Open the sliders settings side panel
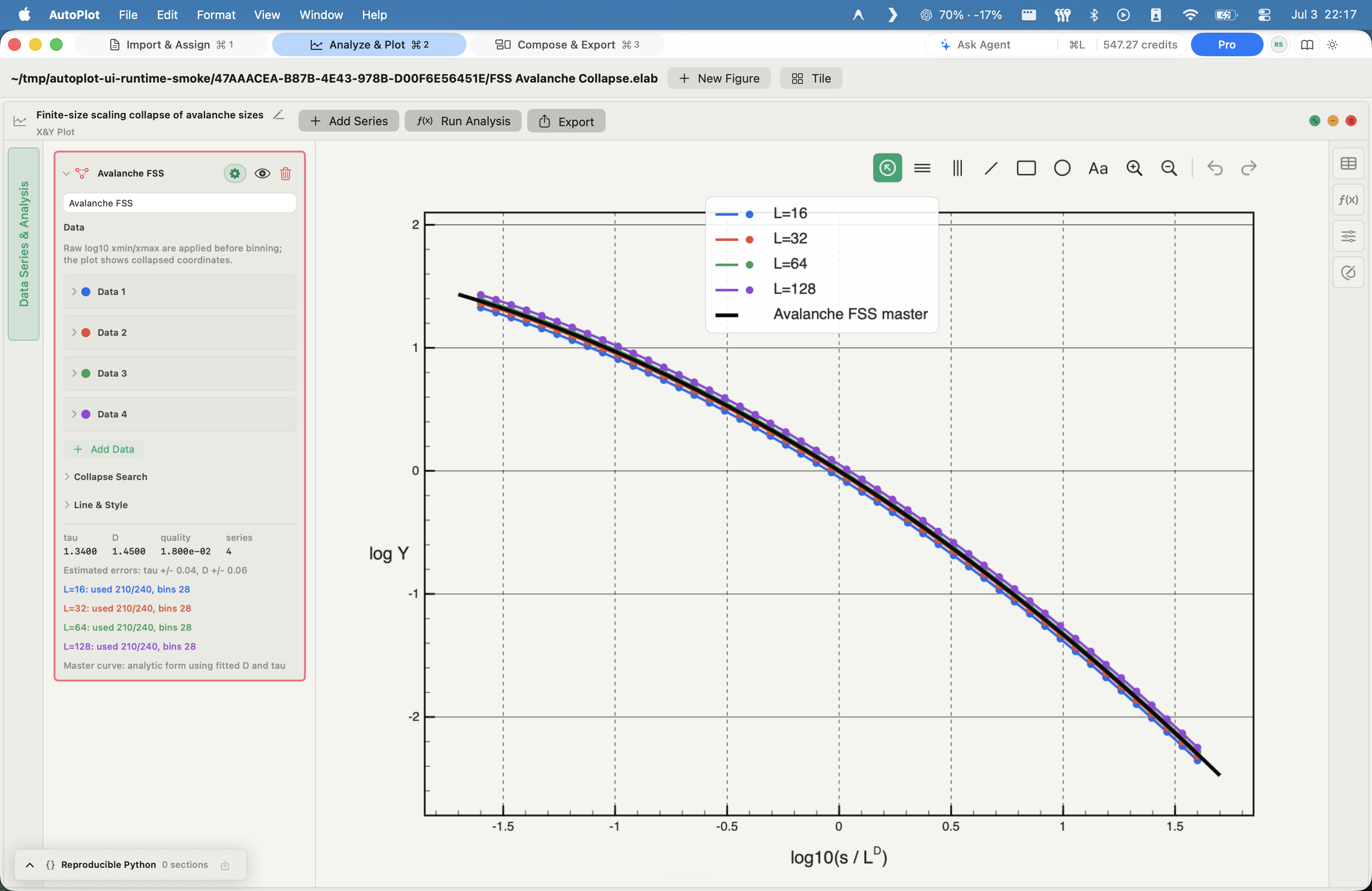 [1348, 236]
